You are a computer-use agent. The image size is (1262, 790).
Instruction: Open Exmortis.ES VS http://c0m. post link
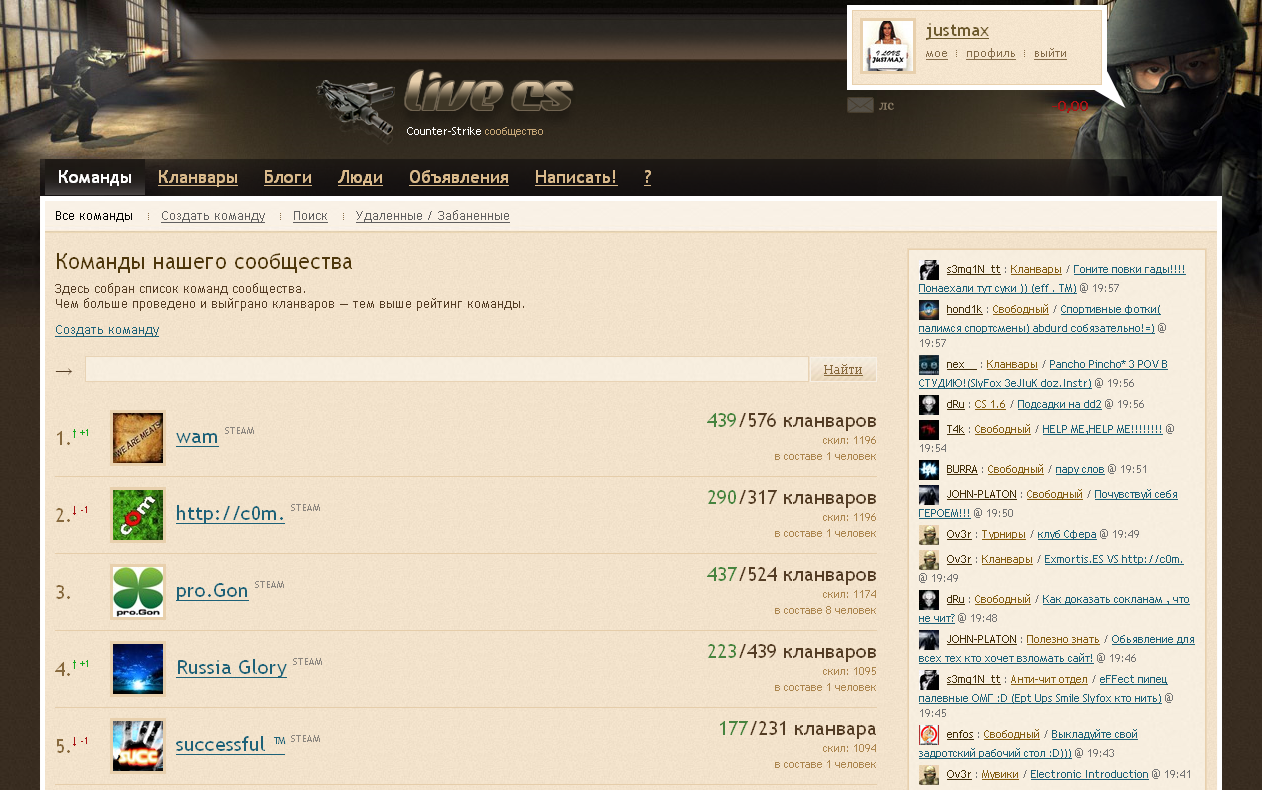(x=1113, y=560)
